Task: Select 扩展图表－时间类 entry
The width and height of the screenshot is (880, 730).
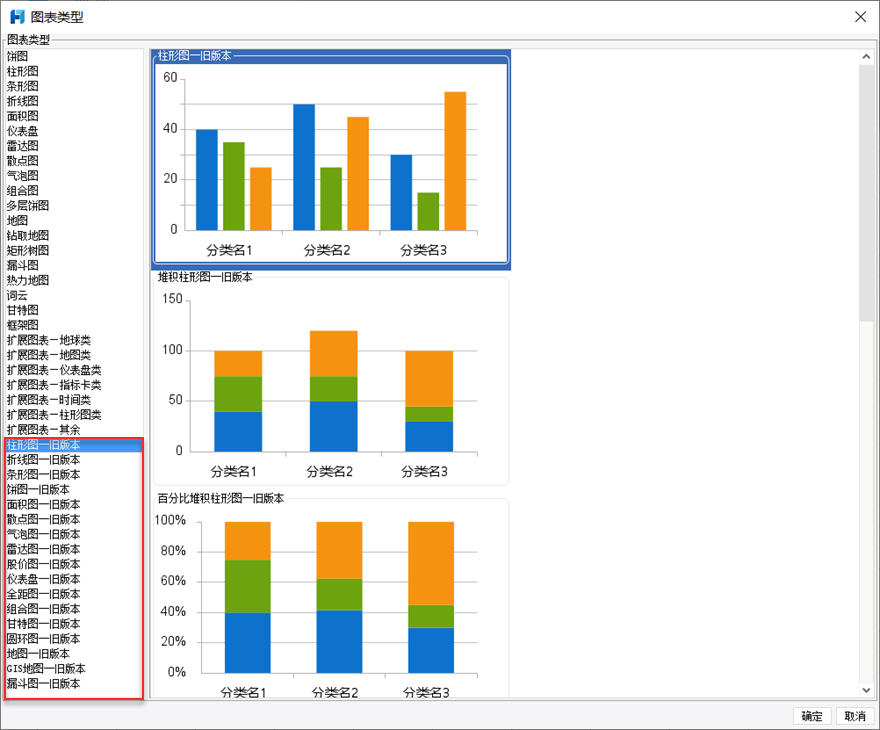Action: (48, 400)
